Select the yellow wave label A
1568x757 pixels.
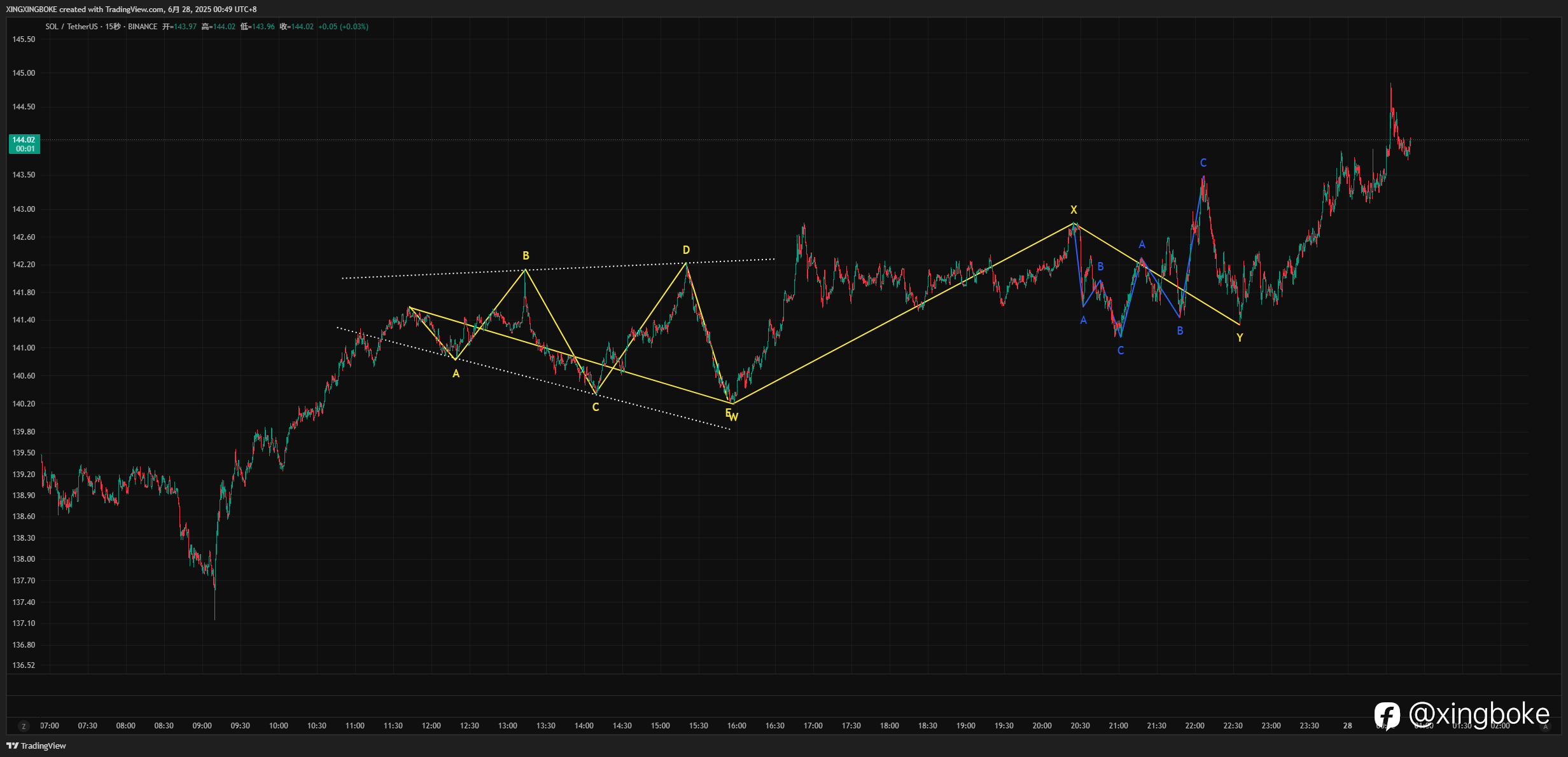456,374
